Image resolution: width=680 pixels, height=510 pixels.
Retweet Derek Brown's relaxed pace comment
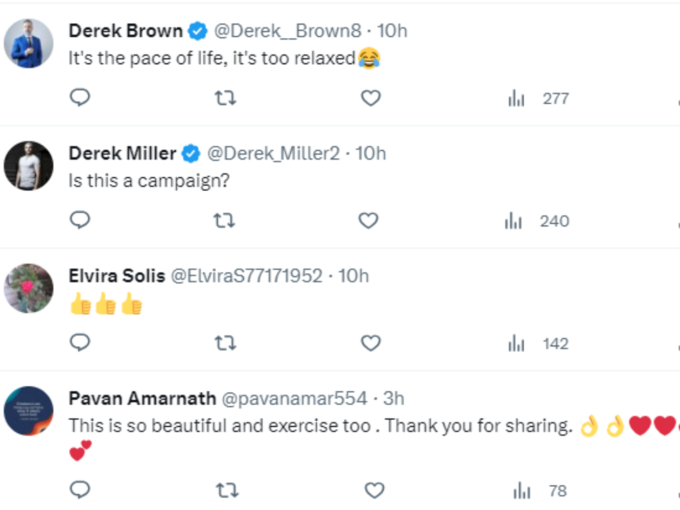[226, 98]
